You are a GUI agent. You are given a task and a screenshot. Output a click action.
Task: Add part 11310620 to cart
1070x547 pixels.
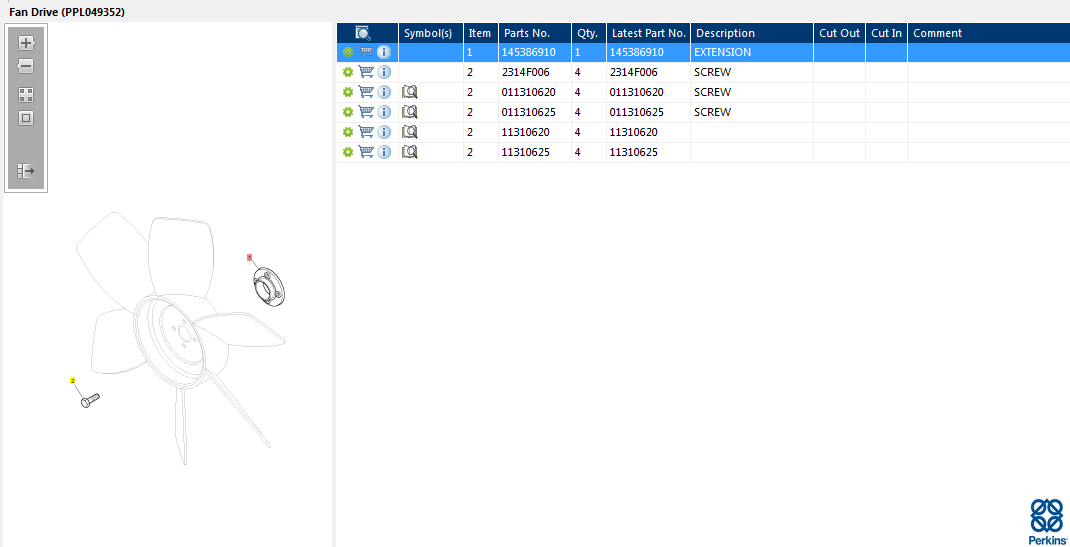click(366, 132)
